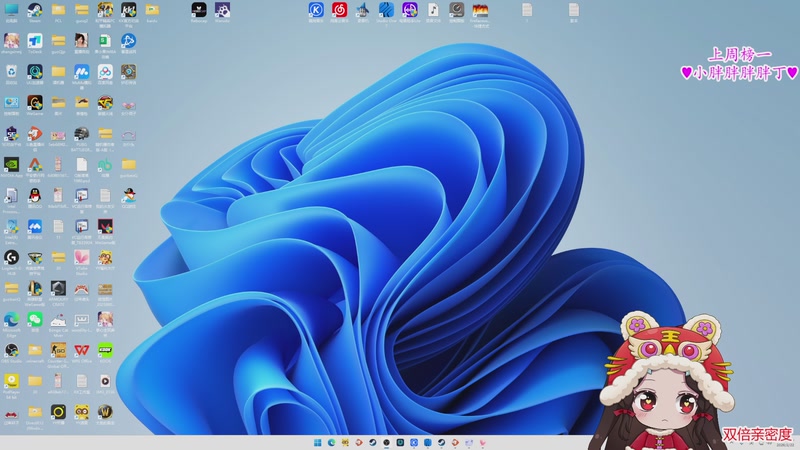
Task: Select the Recycle Bin icon
Action: click(x=11, y=72)
